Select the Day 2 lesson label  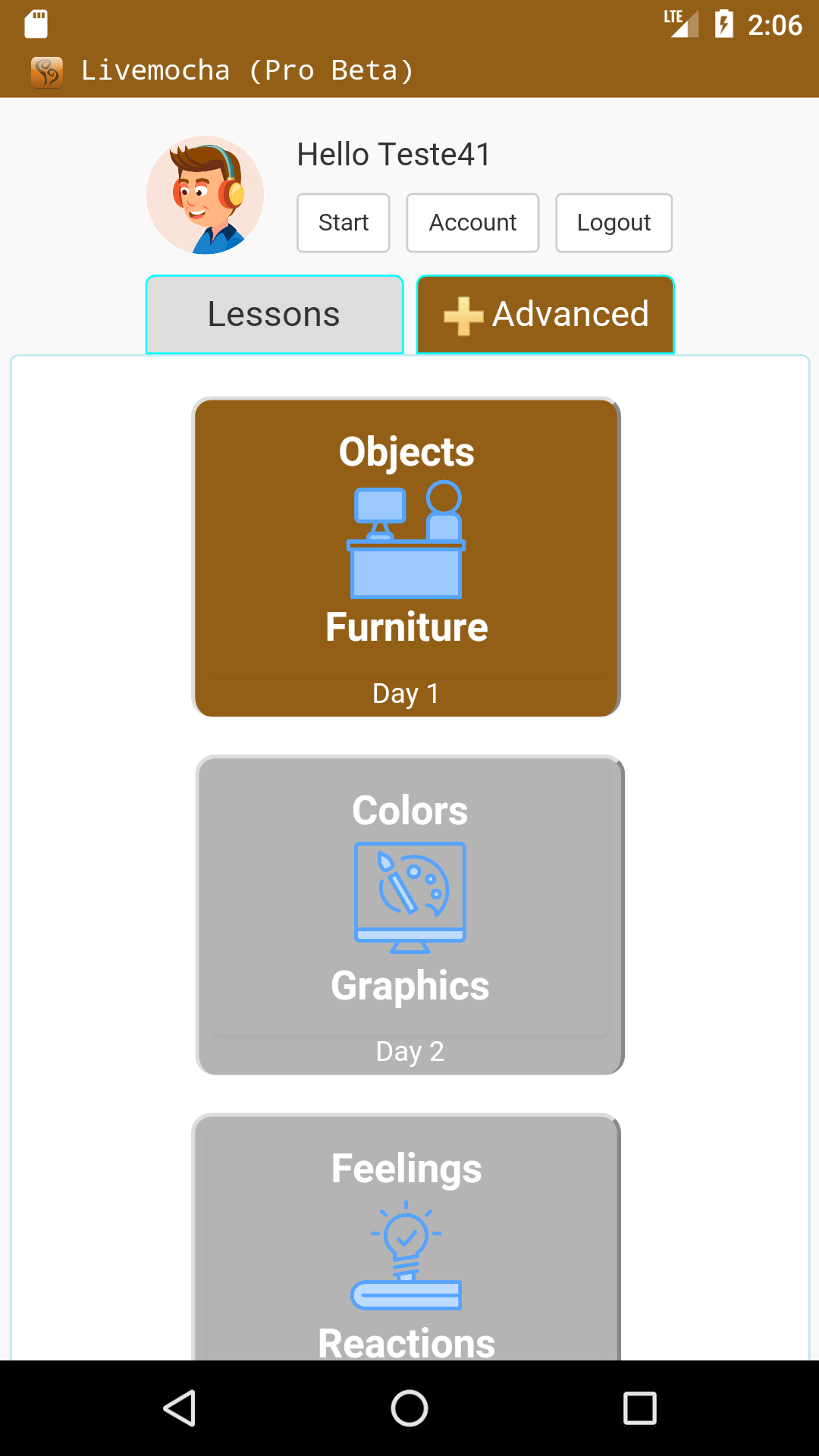point(409,1051)
